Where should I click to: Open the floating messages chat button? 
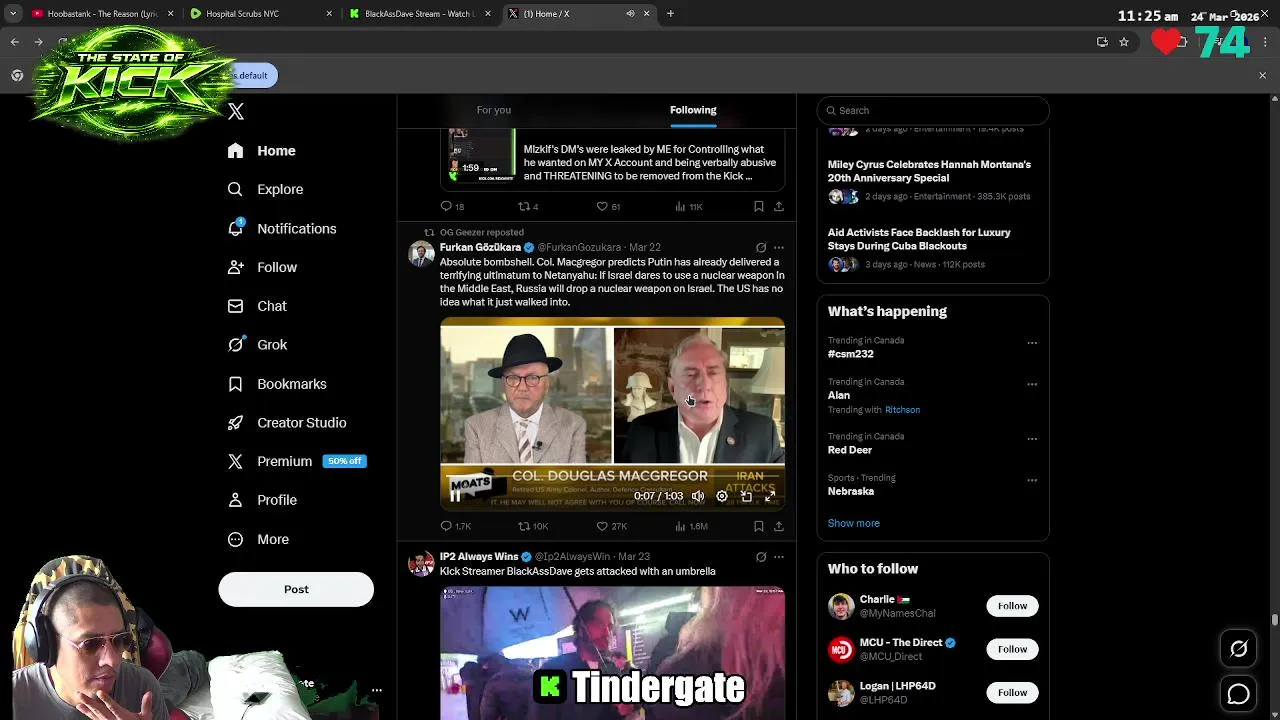tap(1239, 693)
